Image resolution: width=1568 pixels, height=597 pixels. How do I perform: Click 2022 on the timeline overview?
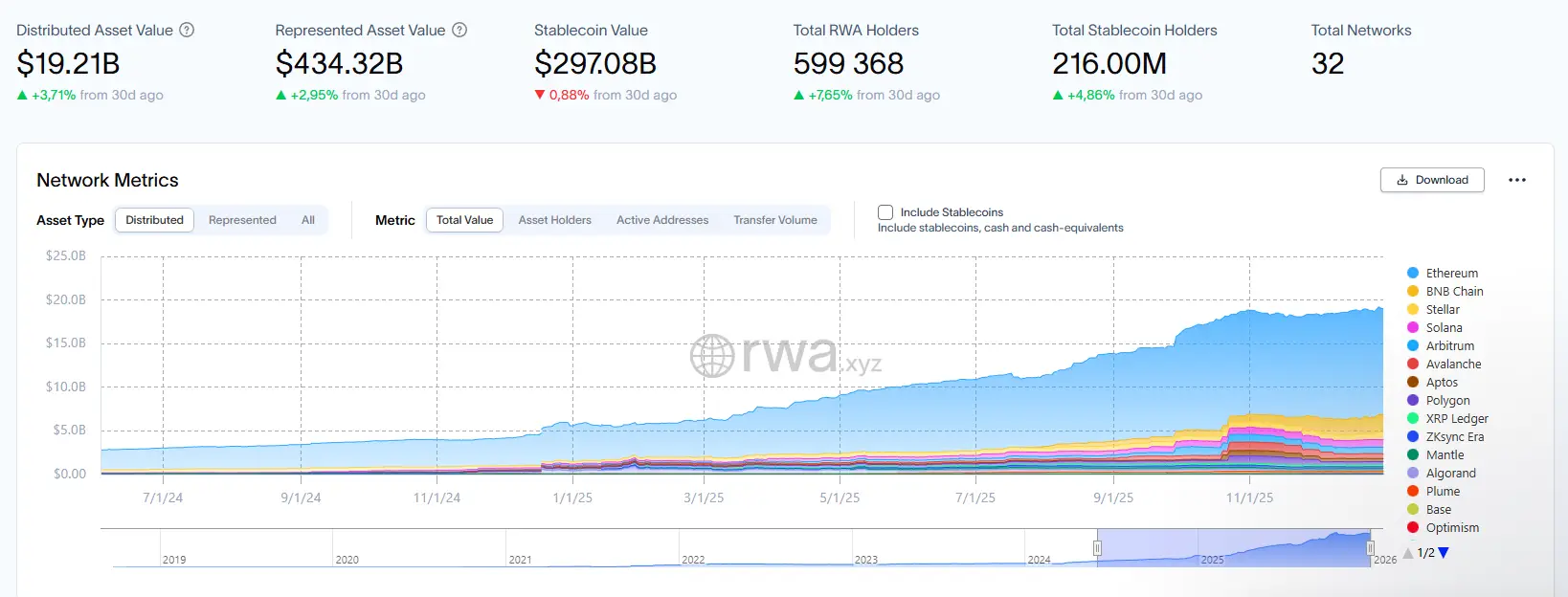(x=692, y=560)
